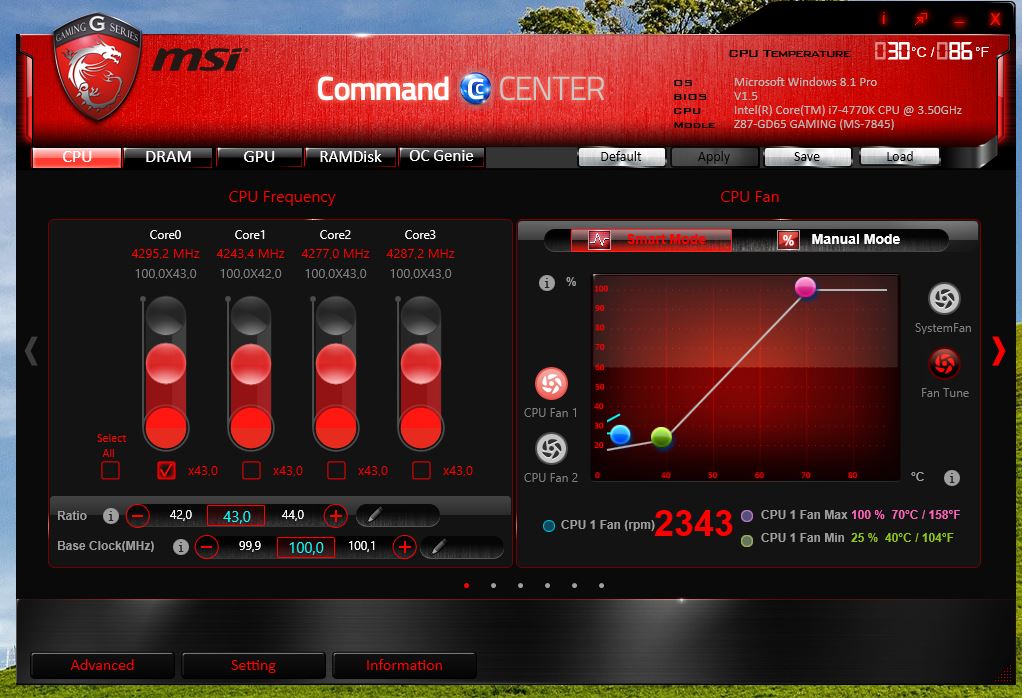Open info icon next to Base Clock
This screenshot has height=698, width=1022.
coord(181,546)
